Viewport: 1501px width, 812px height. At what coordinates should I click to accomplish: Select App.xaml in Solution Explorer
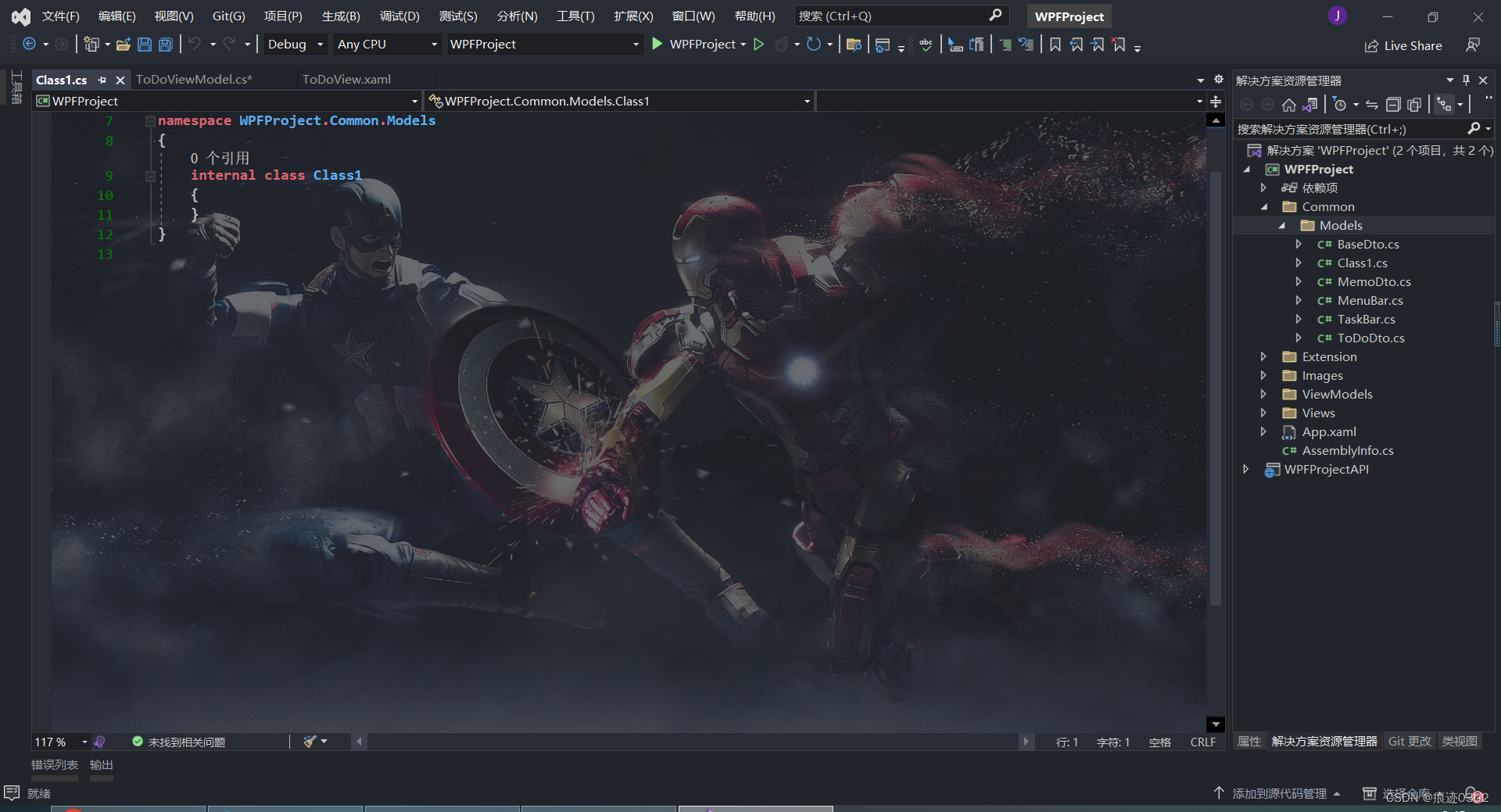coord(1328,431)
